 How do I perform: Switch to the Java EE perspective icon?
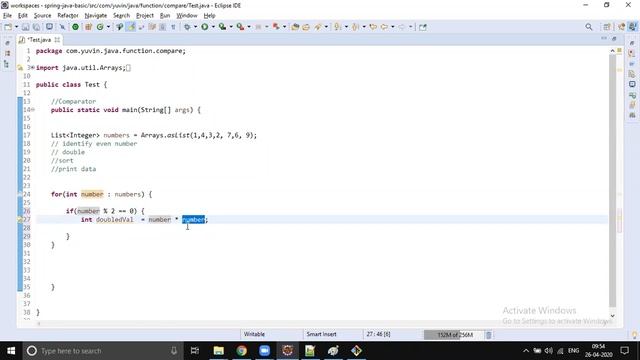[x=621, y=27]
